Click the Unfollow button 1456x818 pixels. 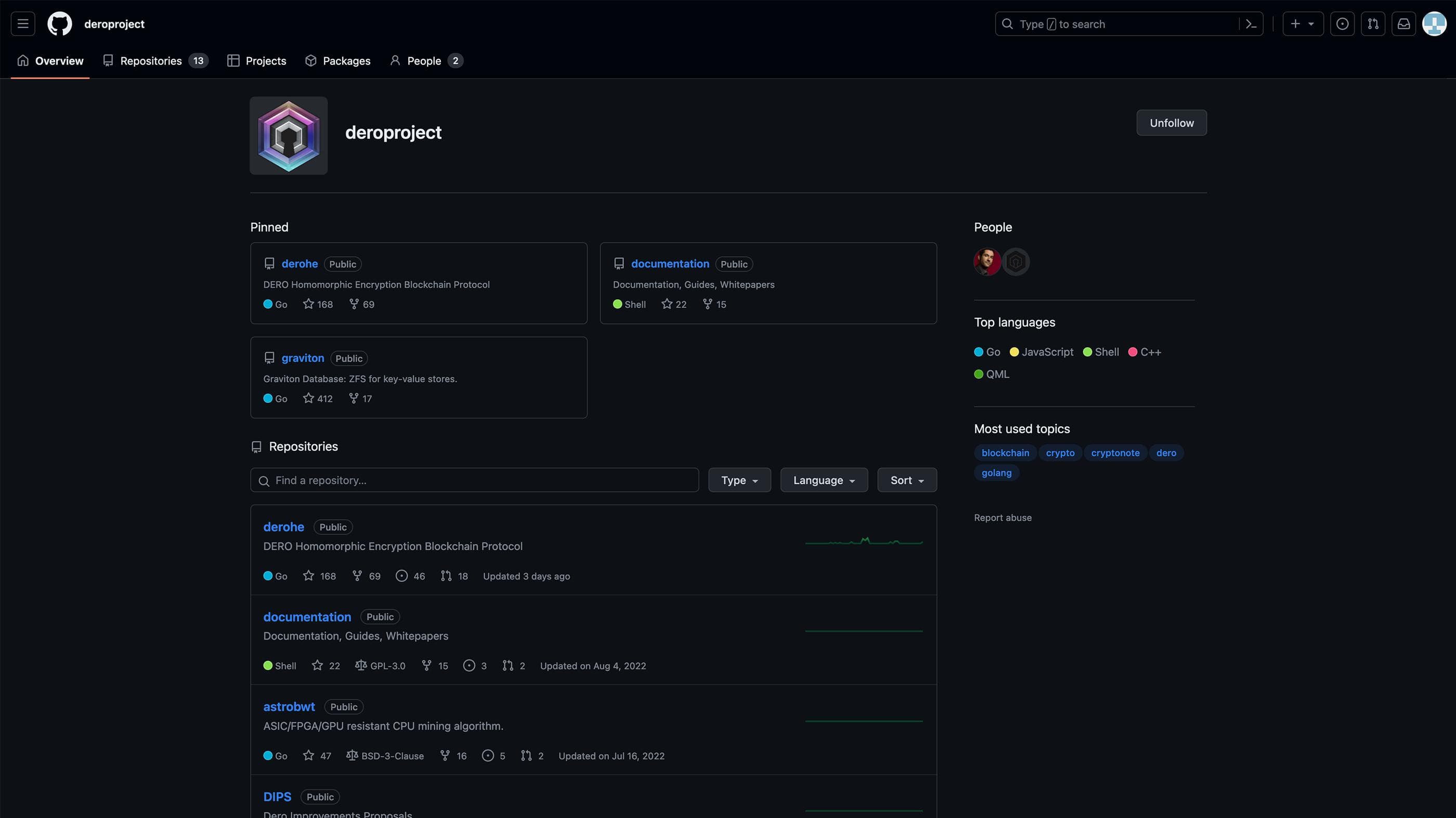[1171, 122]
